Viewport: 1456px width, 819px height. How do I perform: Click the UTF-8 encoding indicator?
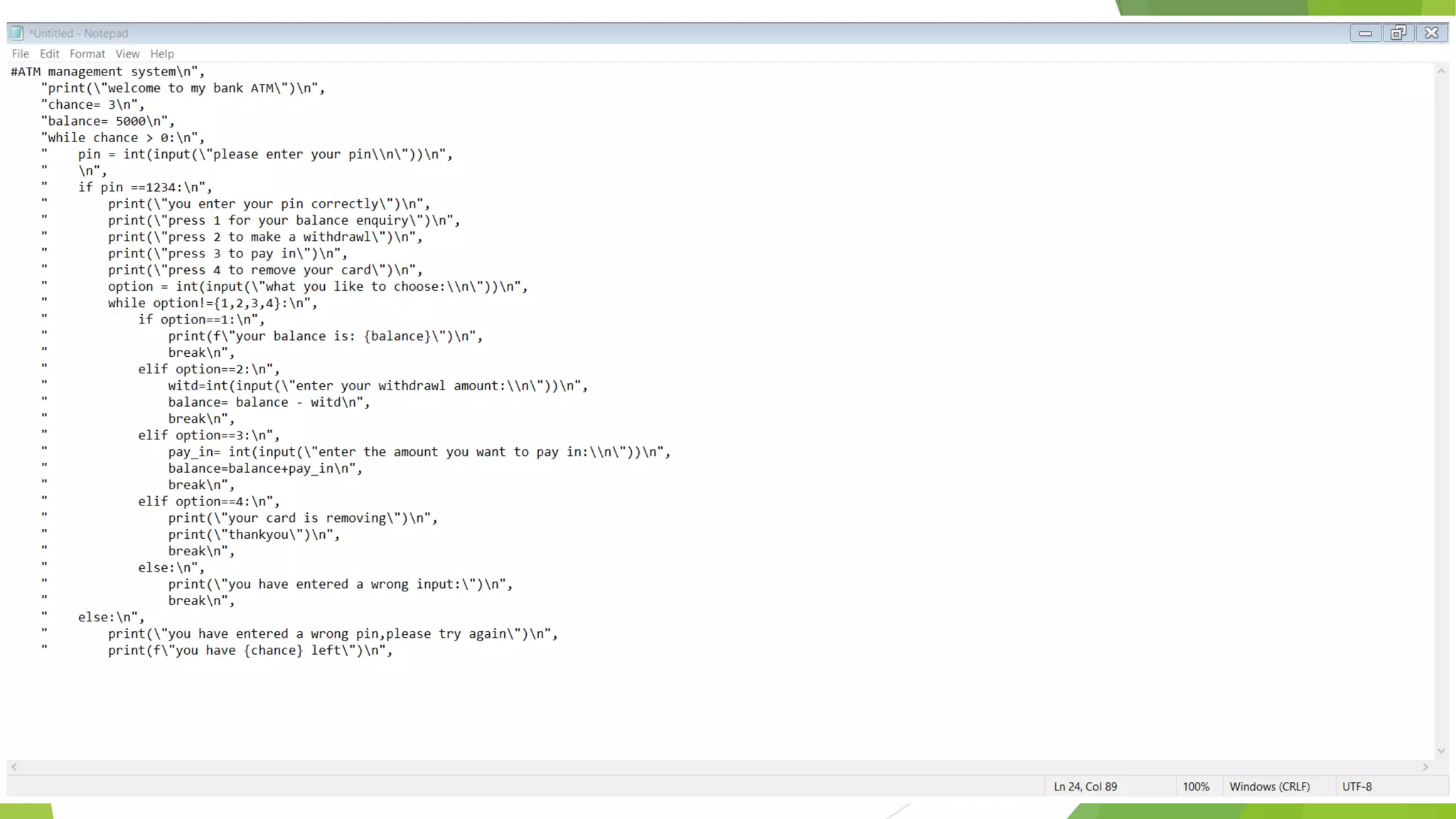click(x=1356, y=786)
